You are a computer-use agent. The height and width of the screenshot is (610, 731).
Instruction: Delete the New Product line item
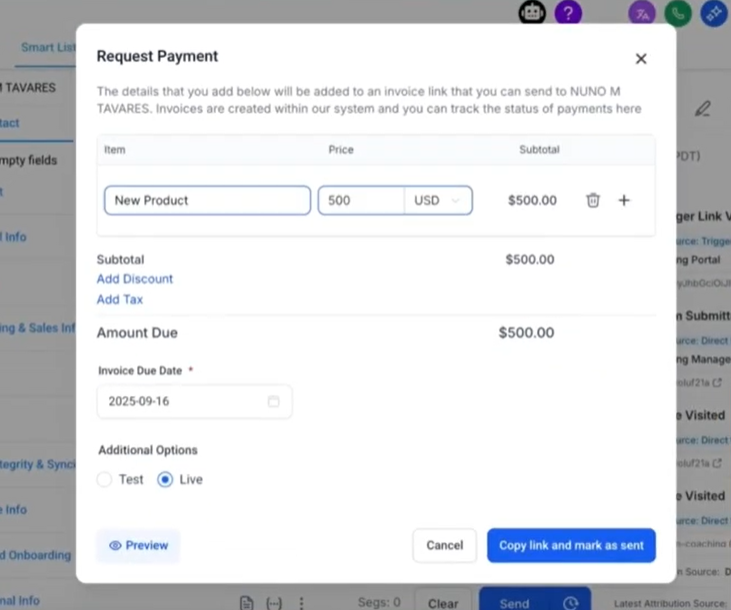tap(593, 200)
